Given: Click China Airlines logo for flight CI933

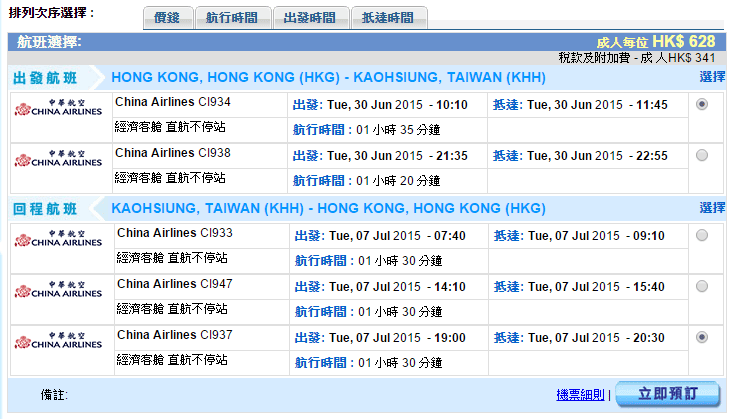Looking at the screenshot, I should [x=58, y=239].
